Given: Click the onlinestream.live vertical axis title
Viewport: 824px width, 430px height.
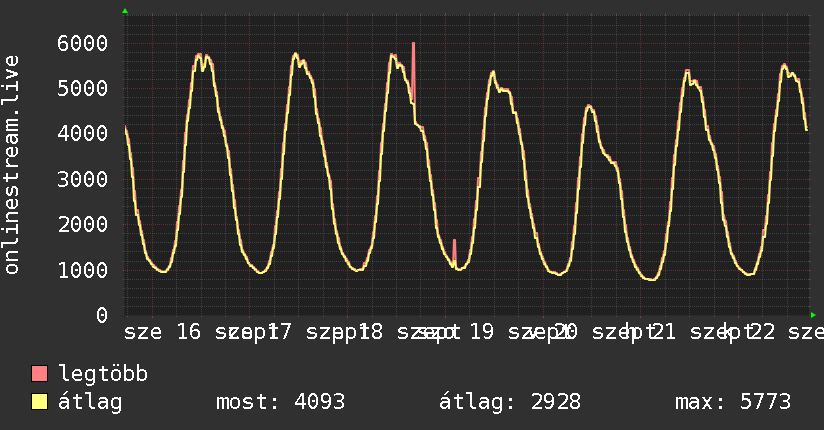Looking at the screenshot, I should pos(11,165).
